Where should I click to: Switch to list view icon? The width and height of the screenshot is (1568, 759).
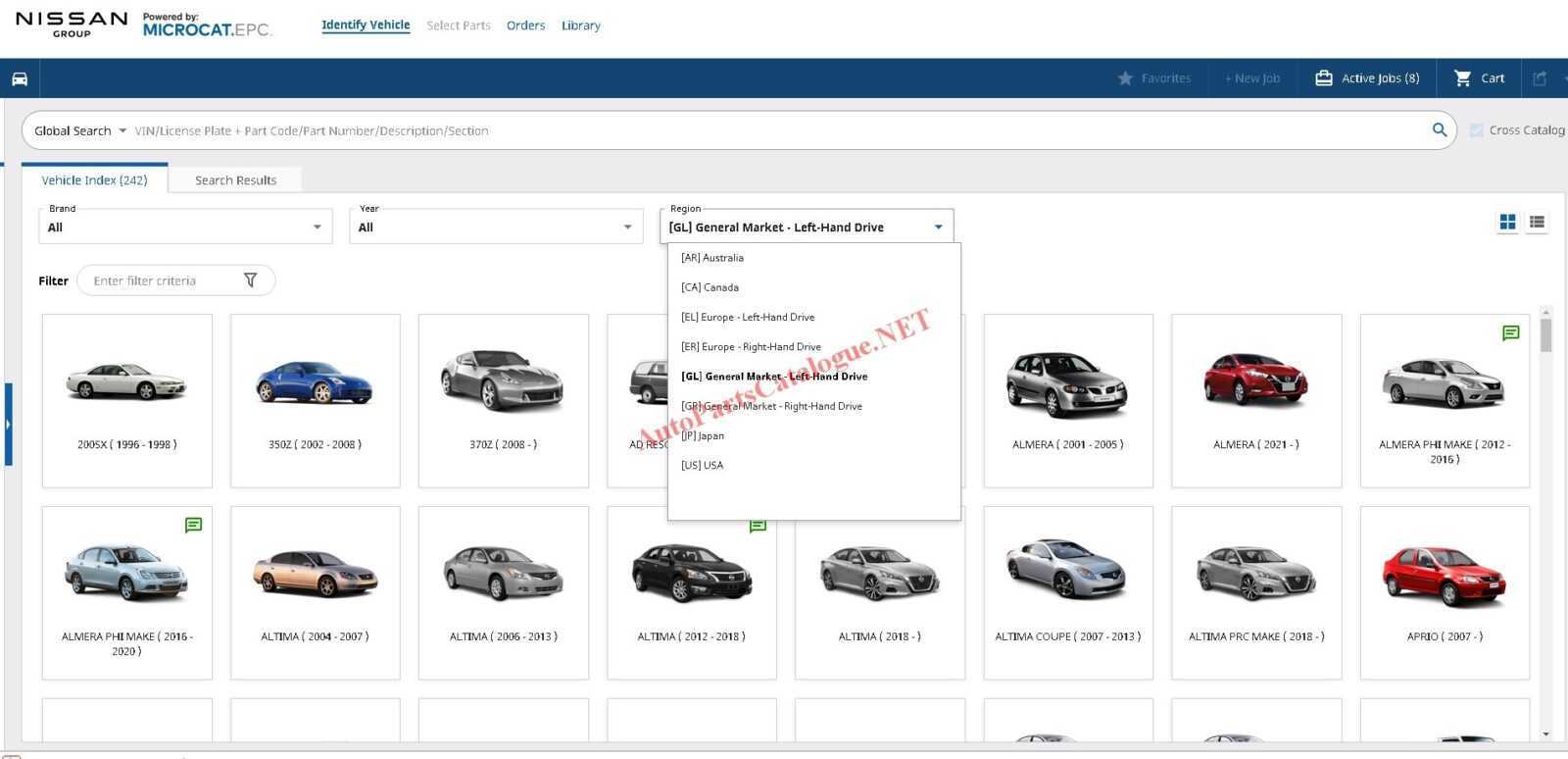[1537, 223]
